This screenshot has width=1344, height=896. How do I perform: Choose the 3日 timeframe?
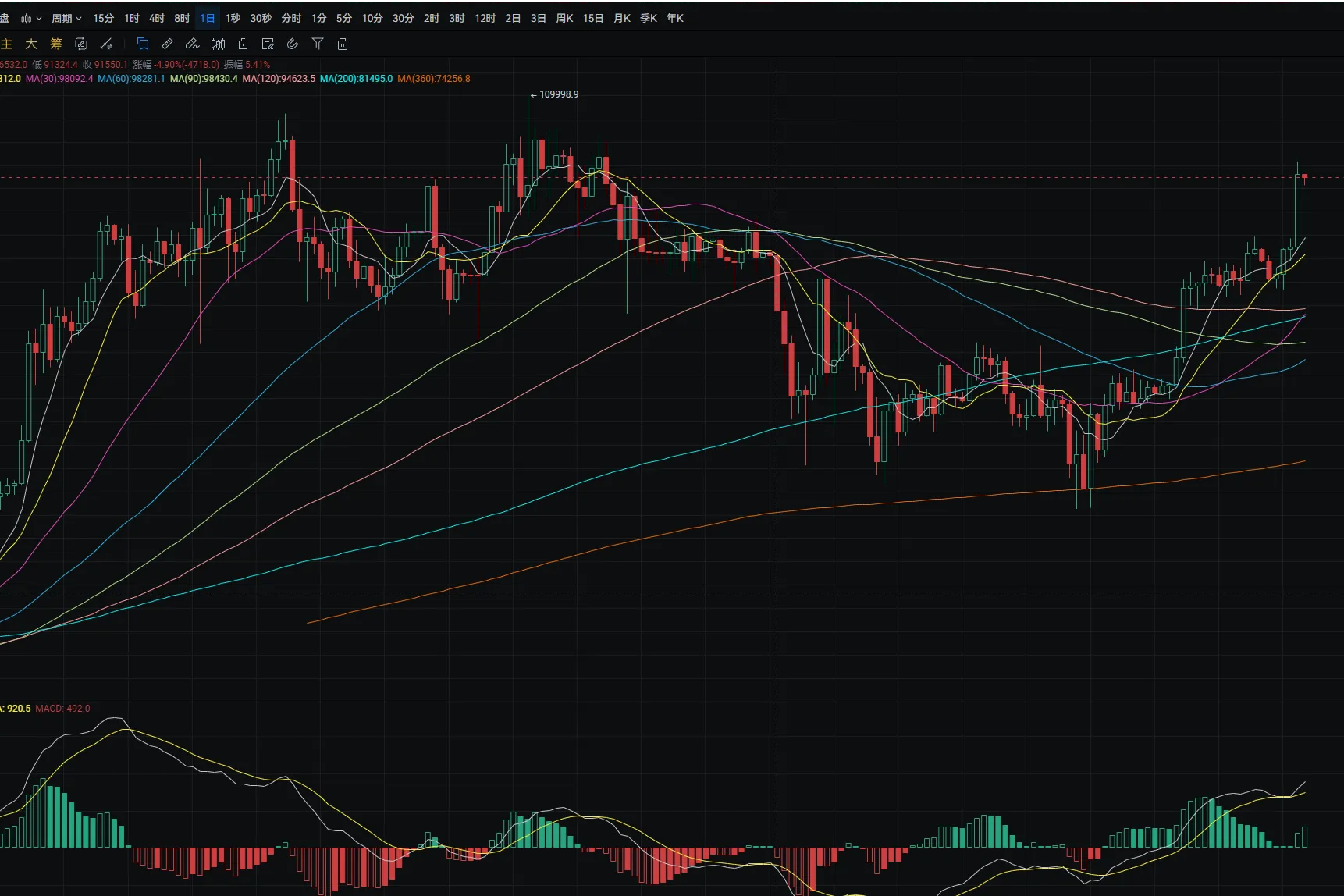538,18
